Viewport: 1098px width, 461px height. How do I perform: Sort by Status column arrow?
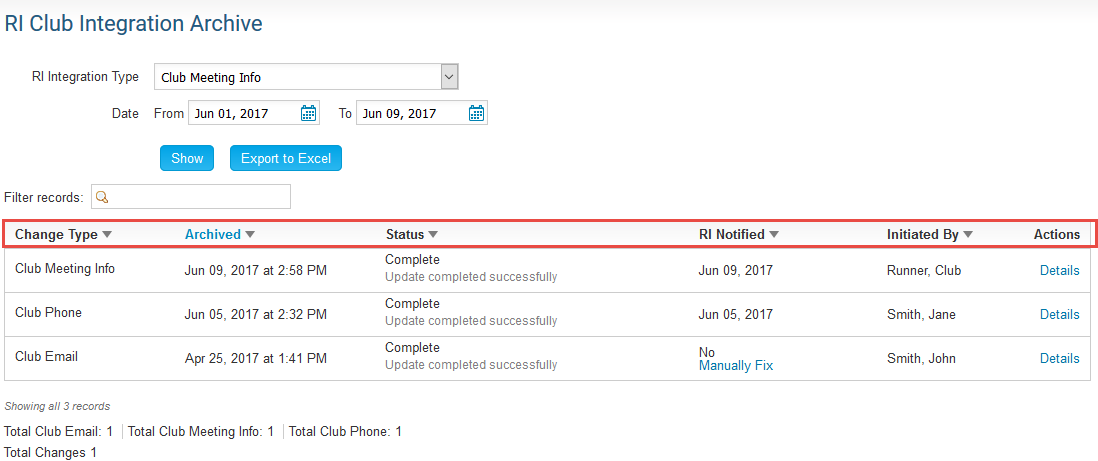click(434, 235)
